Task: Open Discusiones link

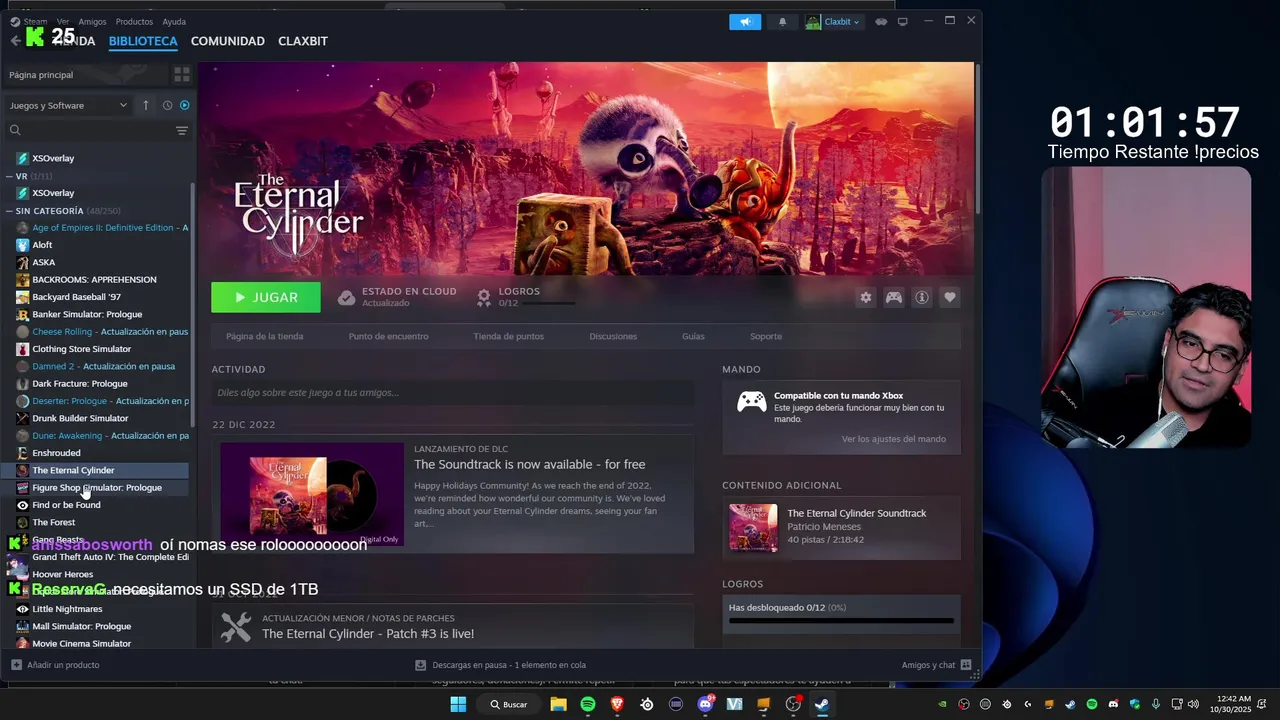Action: (613, 336)
